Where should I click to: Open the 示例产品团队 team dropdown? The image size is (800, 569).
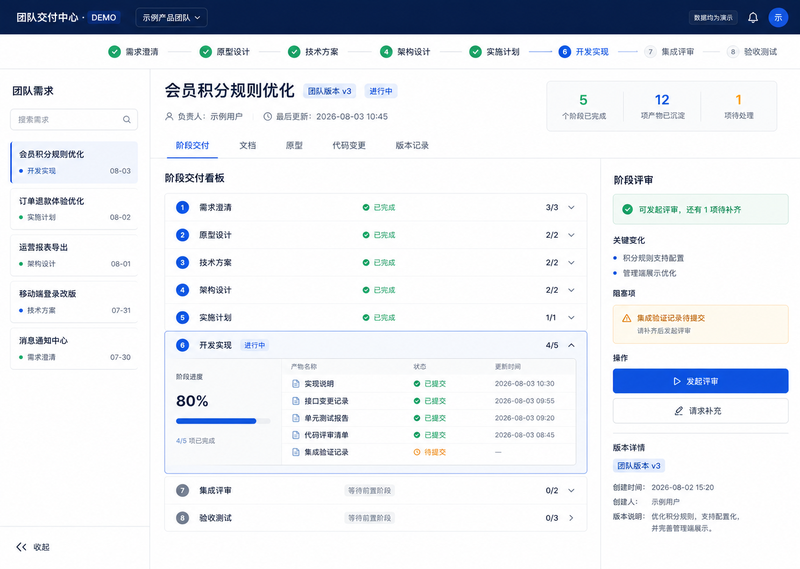(171, 17)
